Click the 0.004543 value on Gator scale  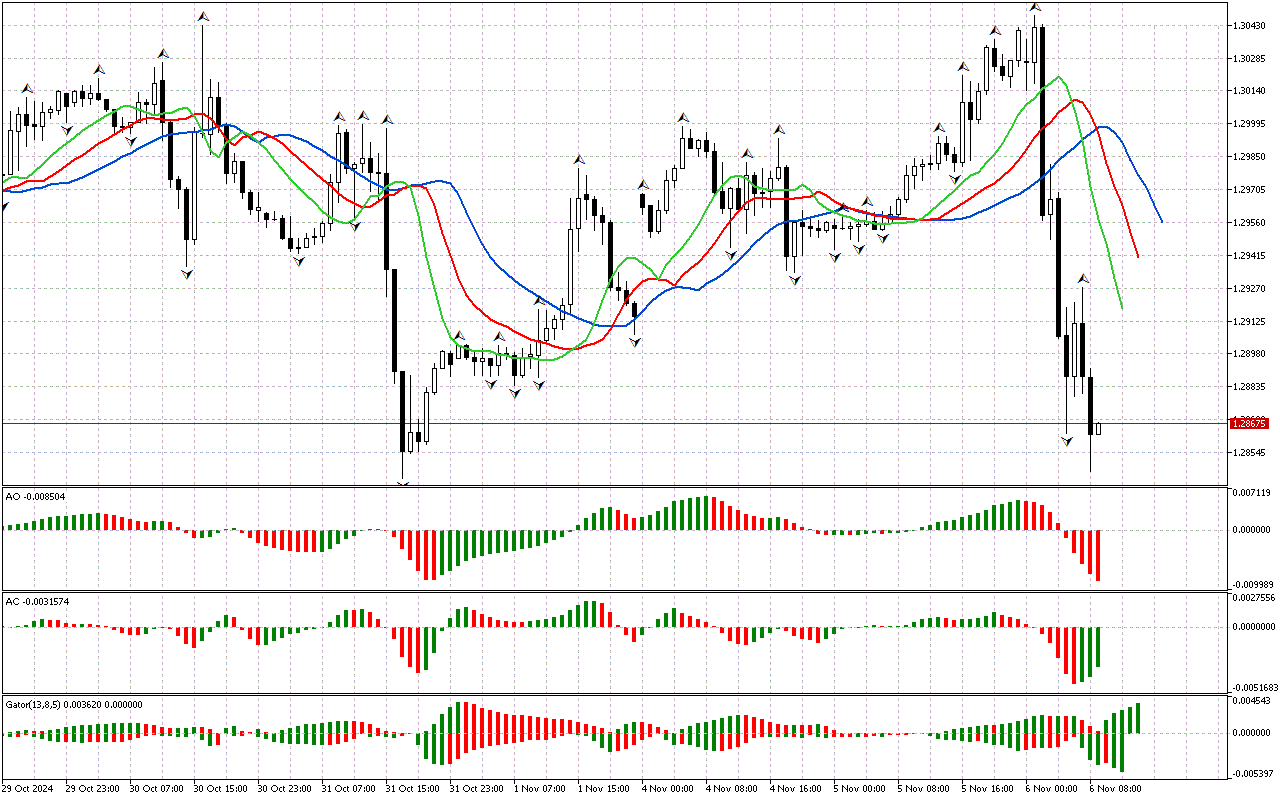coord(1252,701)
